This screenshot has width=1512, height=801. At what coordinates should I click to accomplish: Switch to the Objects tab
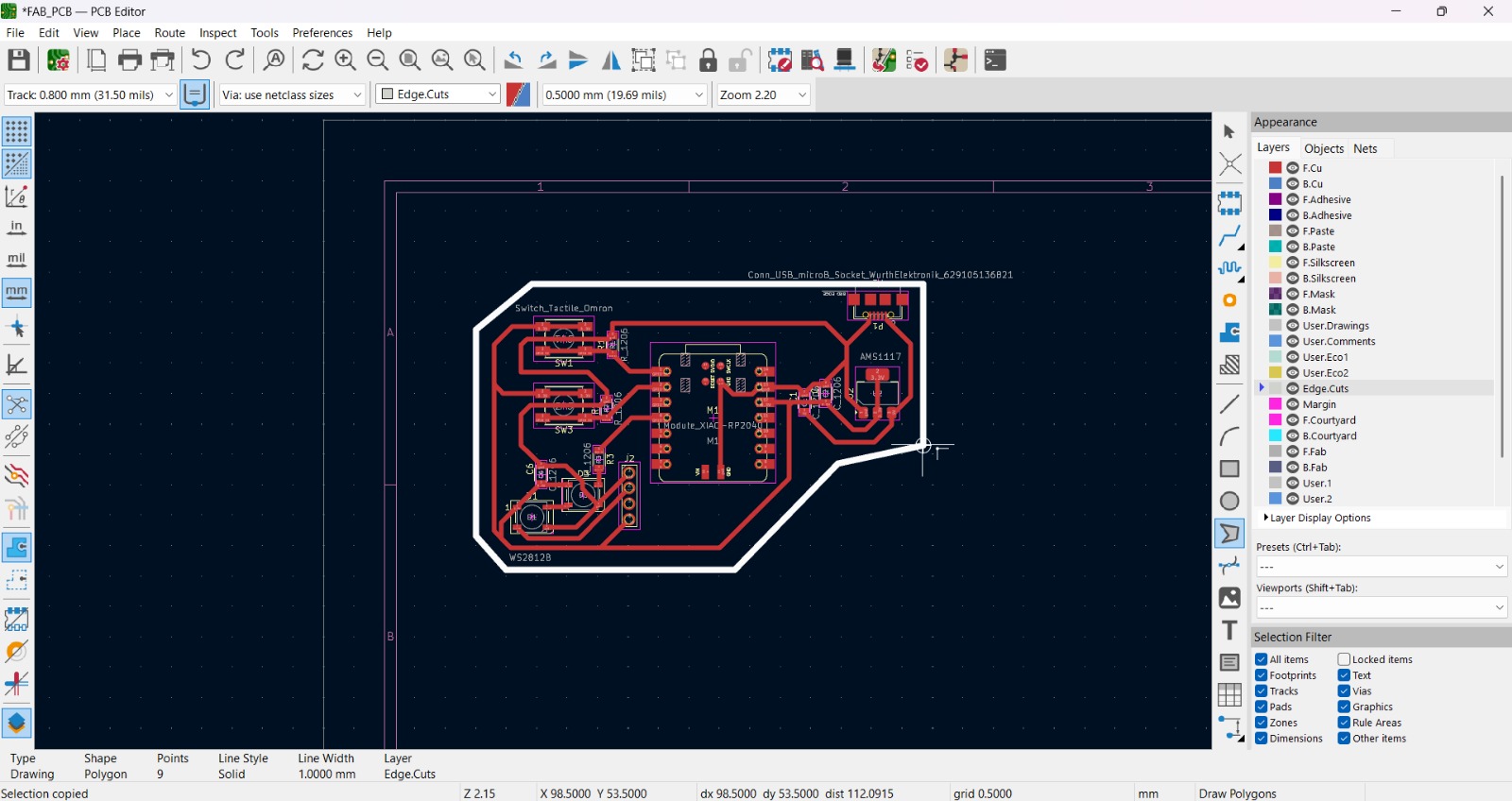(x=1323, y=148)
